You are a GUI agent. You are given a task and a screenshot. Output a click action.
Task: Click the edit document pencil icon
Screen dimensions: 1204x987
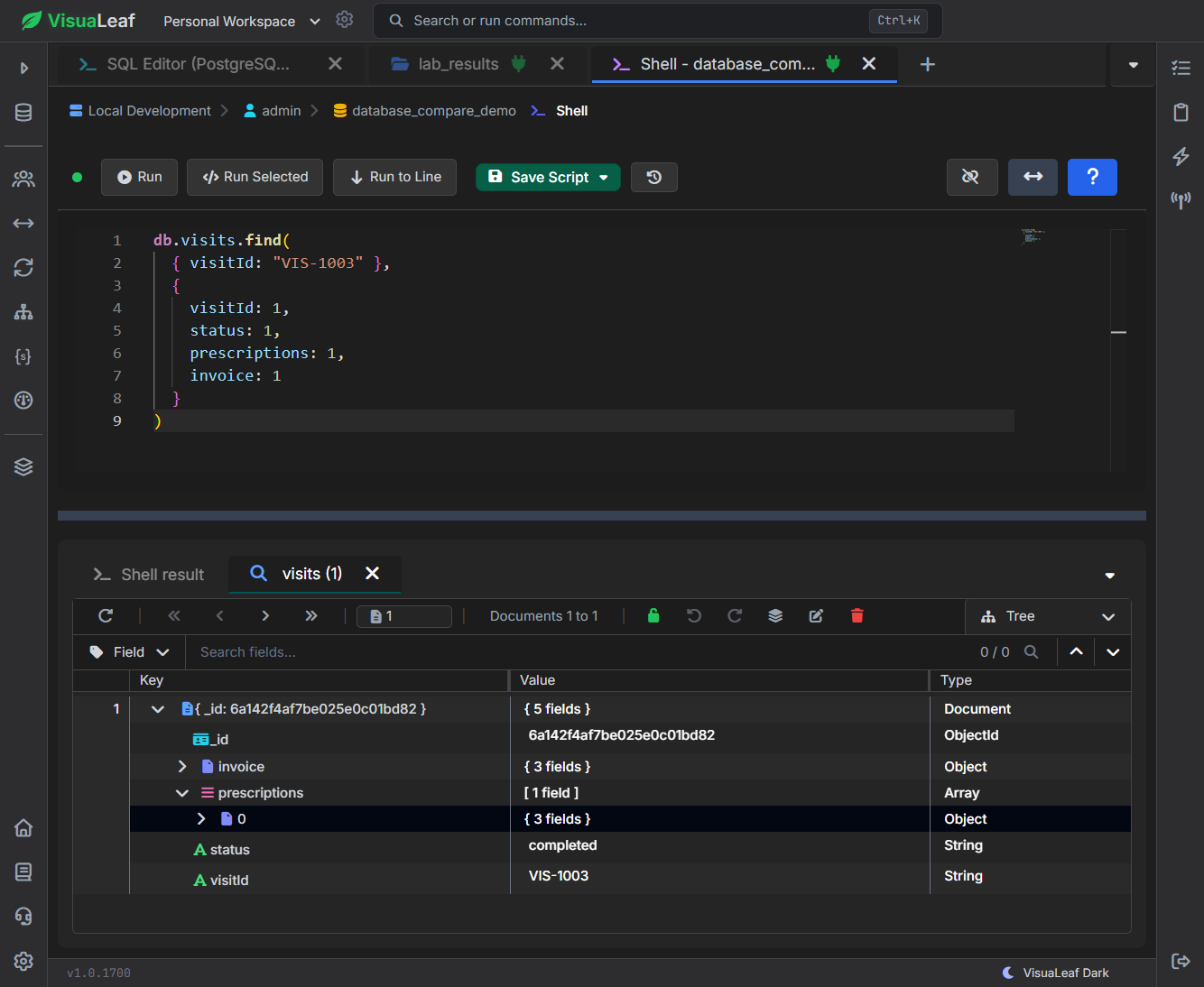coord(816,615)
